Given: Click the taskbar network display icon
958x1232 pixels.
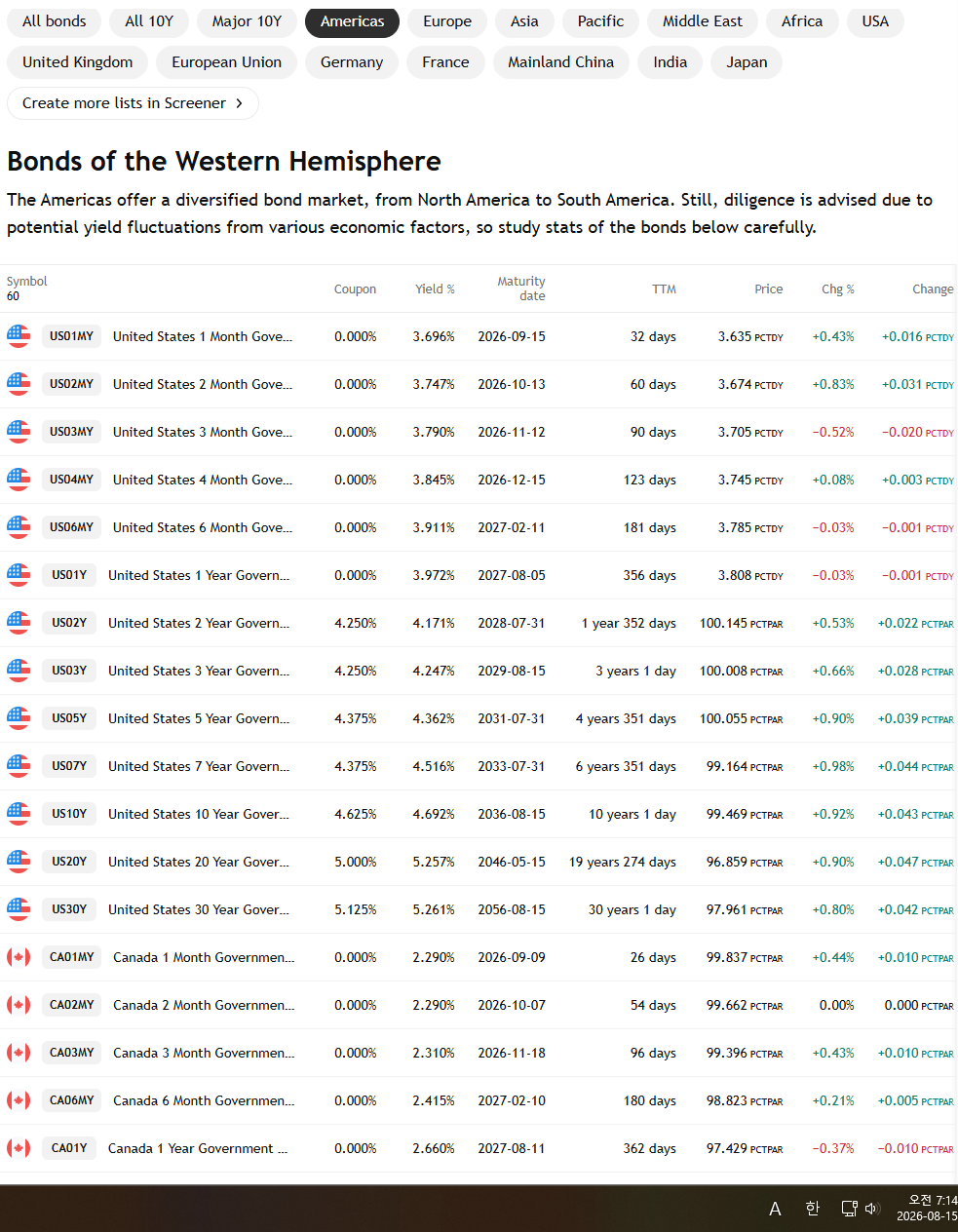Looking at the screenshot, I should [849, 1209].
